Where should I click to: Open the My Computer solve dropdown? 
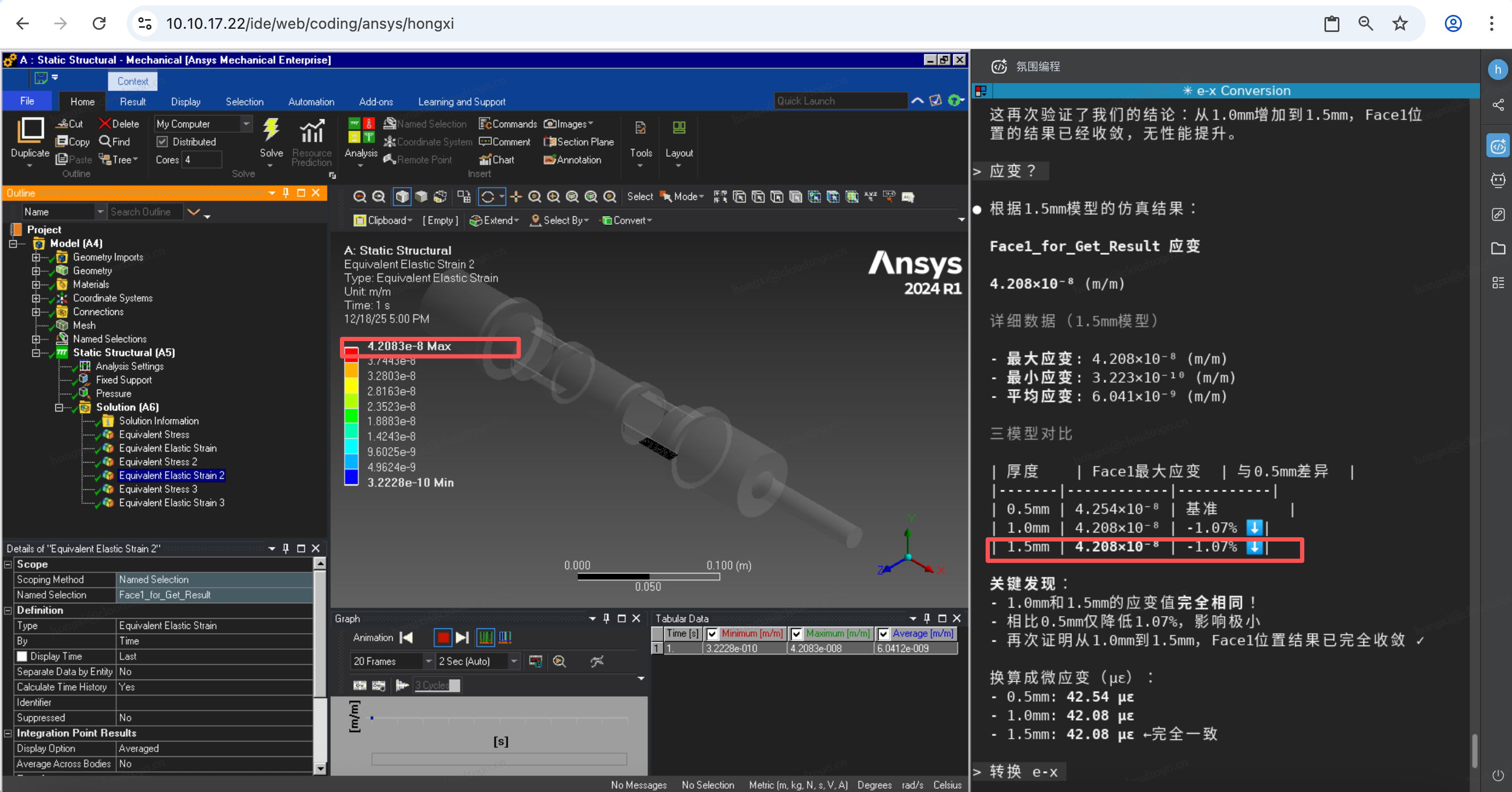click(x=247, y=124)
